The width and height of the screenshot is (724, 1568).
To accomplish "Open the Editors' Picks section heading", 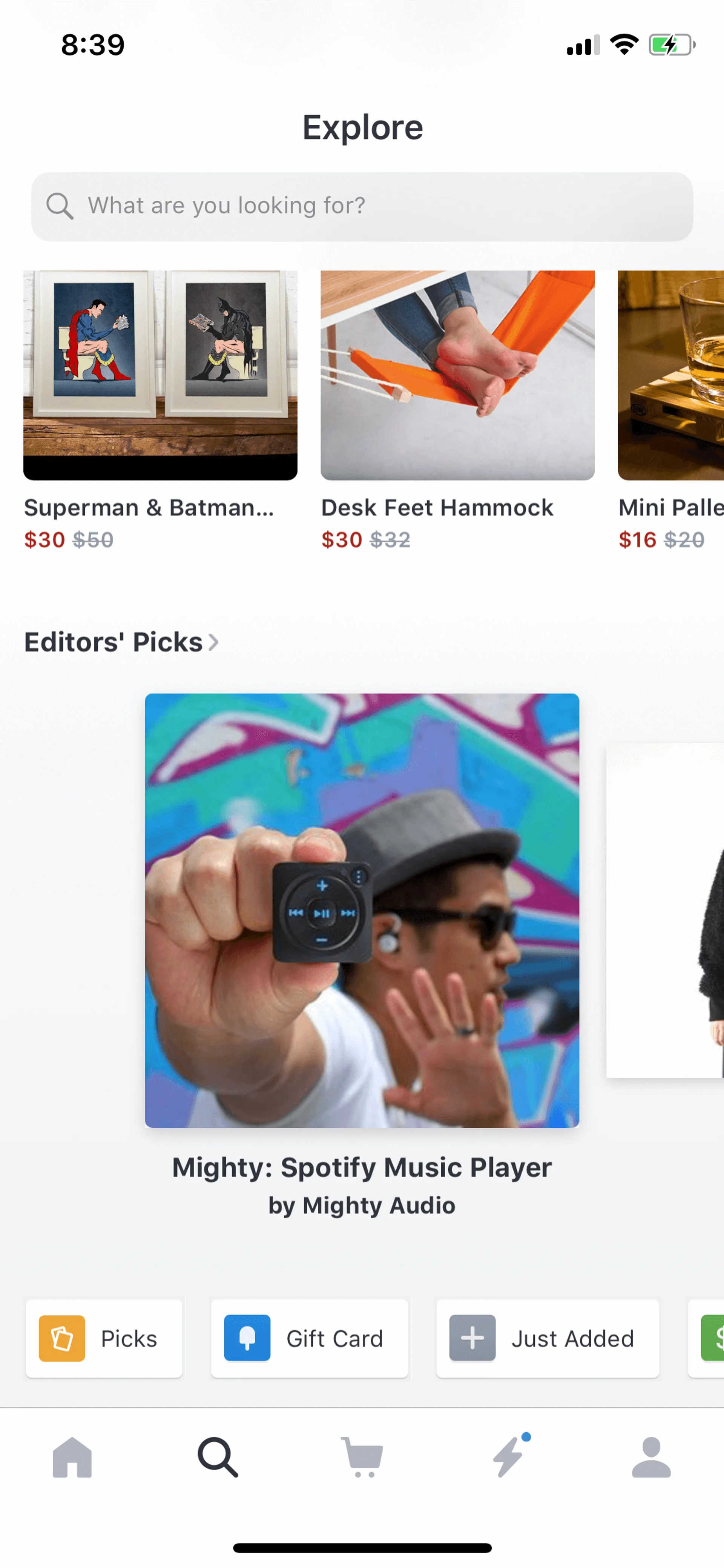I will pos(113,642).
